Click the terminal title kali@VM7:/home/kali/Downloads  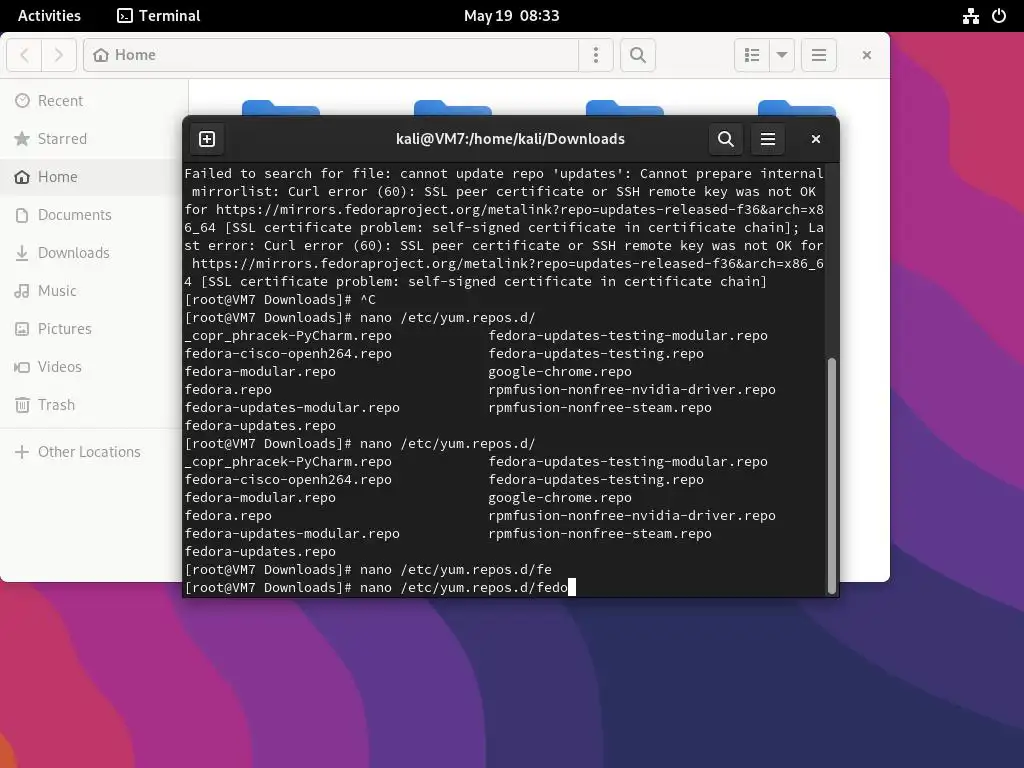point(510,139)
